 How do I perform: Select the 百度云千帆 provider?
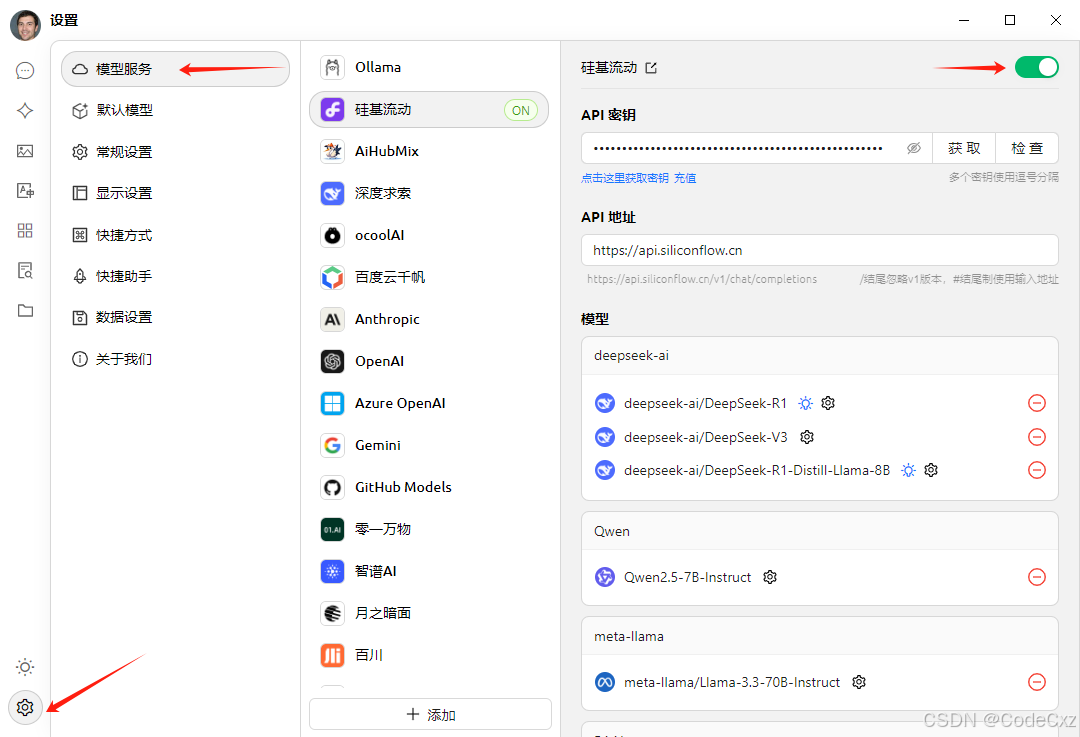429,278
